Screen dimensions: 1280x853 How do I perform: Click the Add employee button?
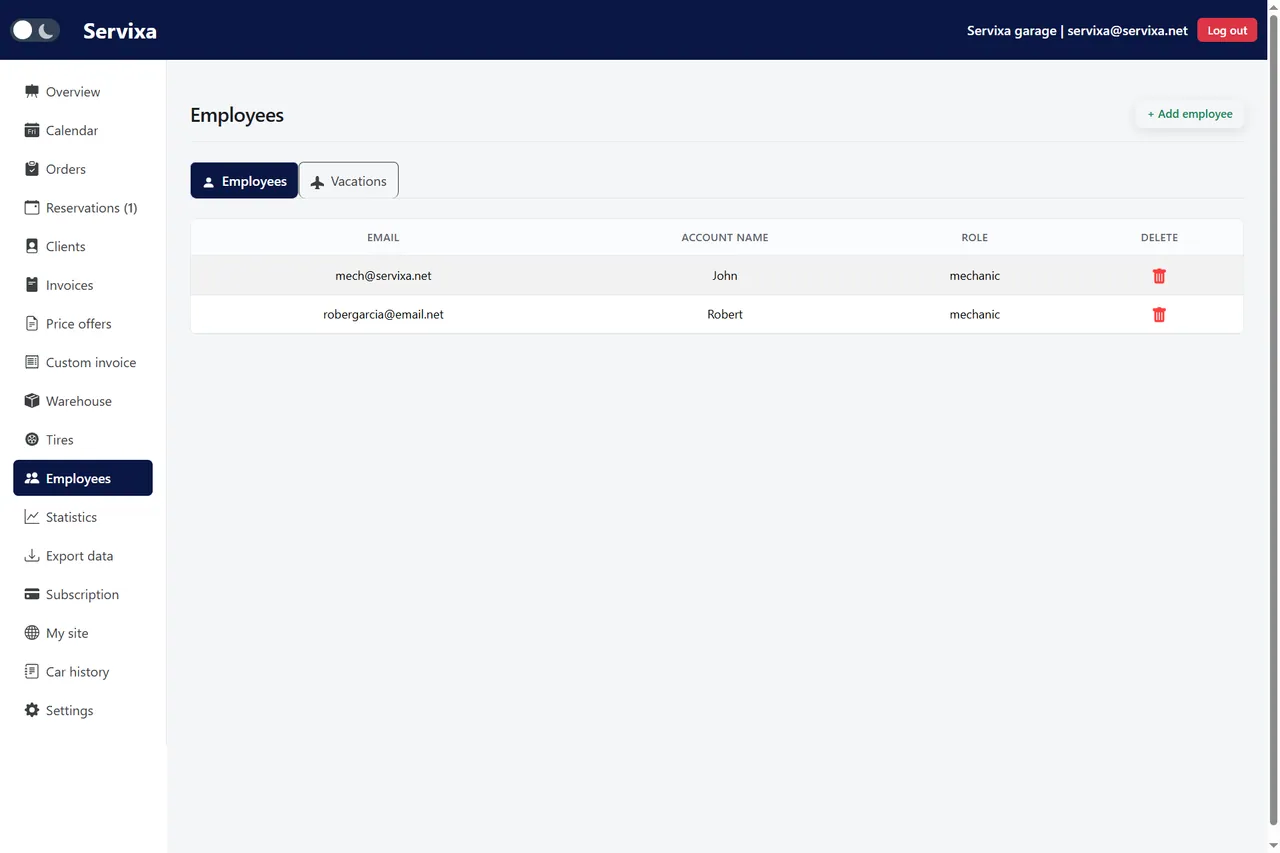[x=1190, y=114]
